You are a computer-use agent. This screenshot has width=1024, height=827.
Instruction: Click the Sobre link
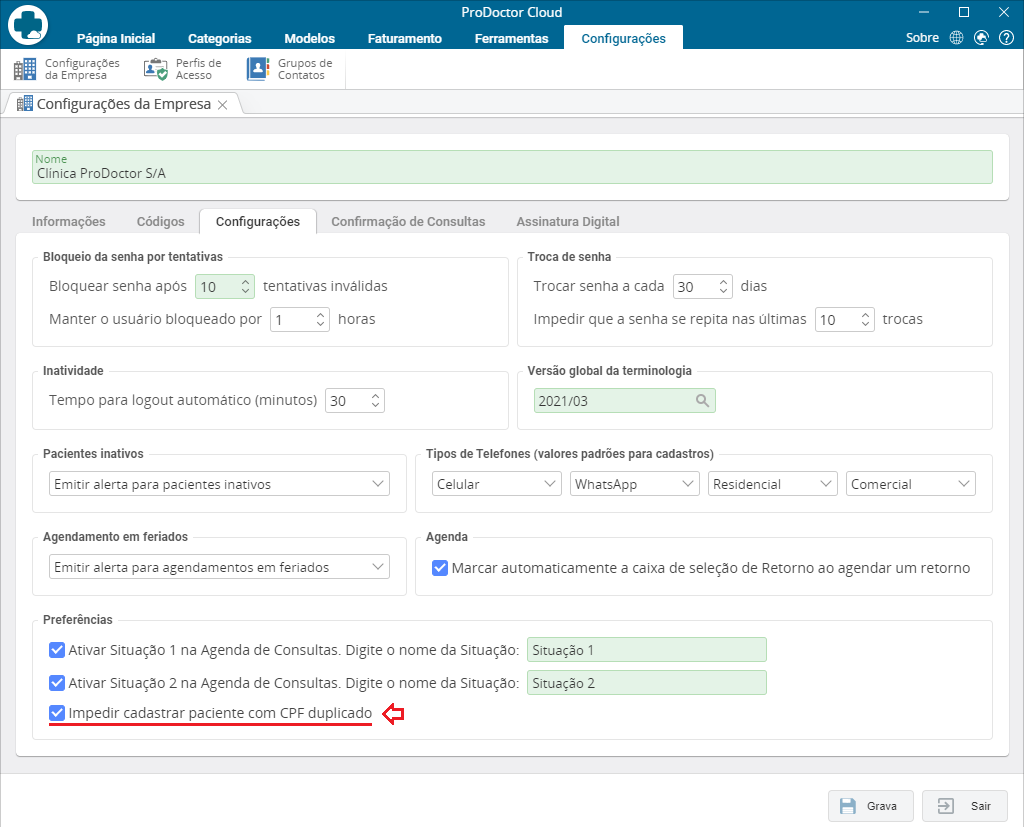pos(922,38)
